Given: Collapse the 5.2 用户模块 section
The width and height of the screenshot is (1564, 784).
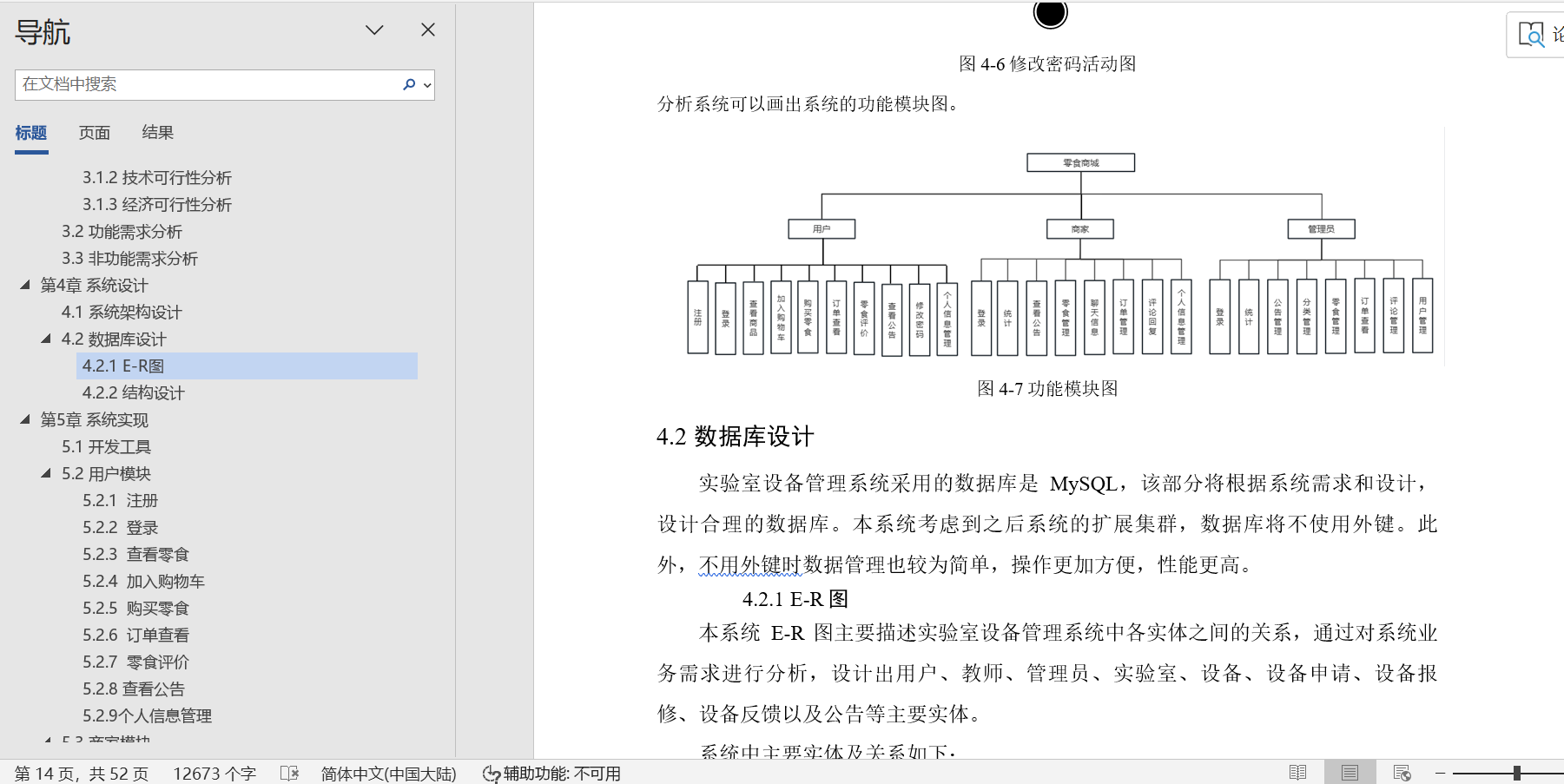Looking at the screenshot, I should 46,473.
